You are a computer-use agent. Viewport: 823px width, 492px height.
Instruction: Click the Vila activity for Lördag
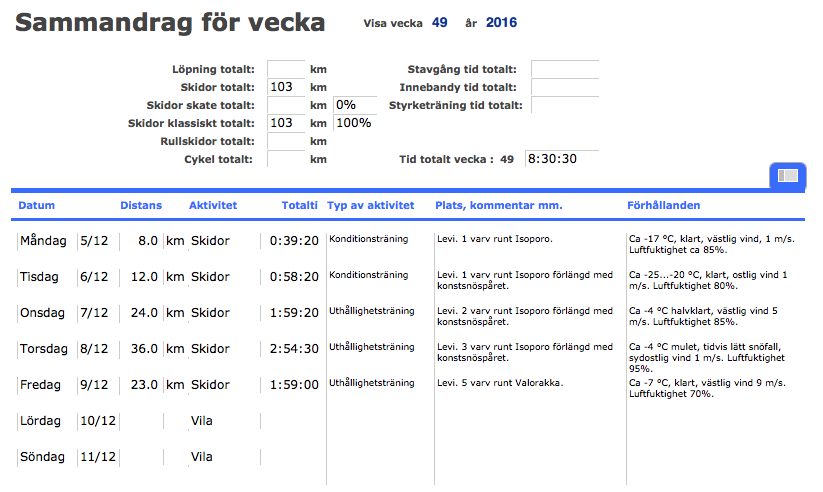pos(202,421)
